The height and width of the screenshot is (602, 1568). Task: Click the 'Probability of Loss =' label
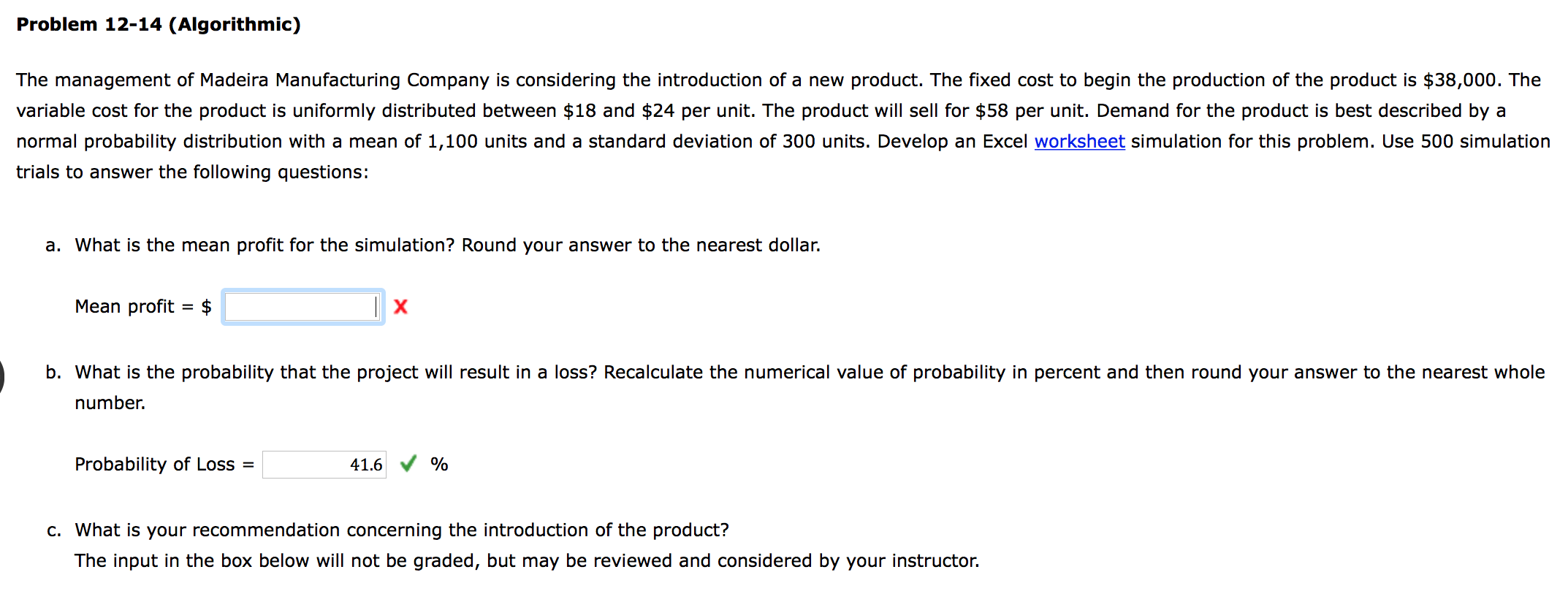coord(164,465)
